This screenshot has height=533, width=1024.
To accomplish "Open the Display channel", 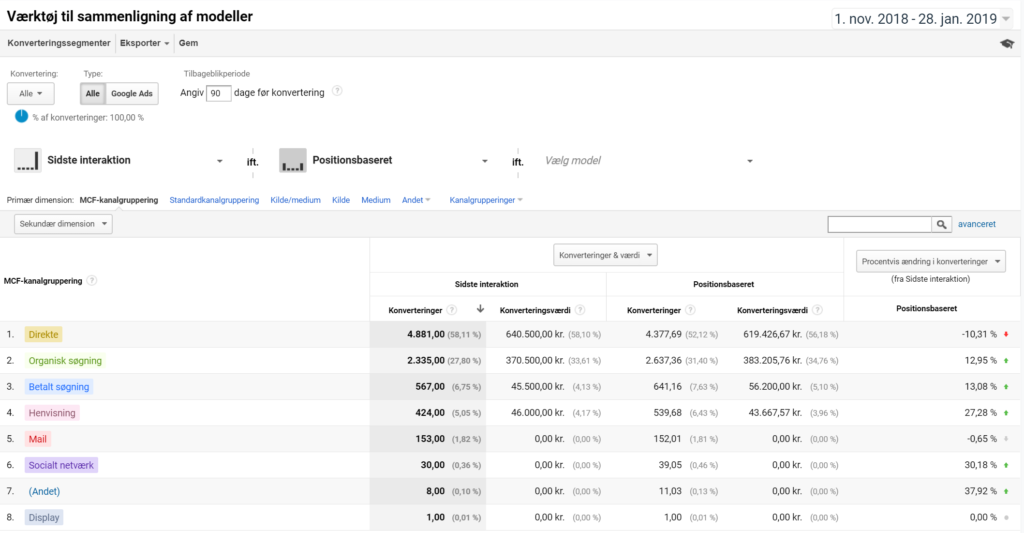I will point(44,517).
